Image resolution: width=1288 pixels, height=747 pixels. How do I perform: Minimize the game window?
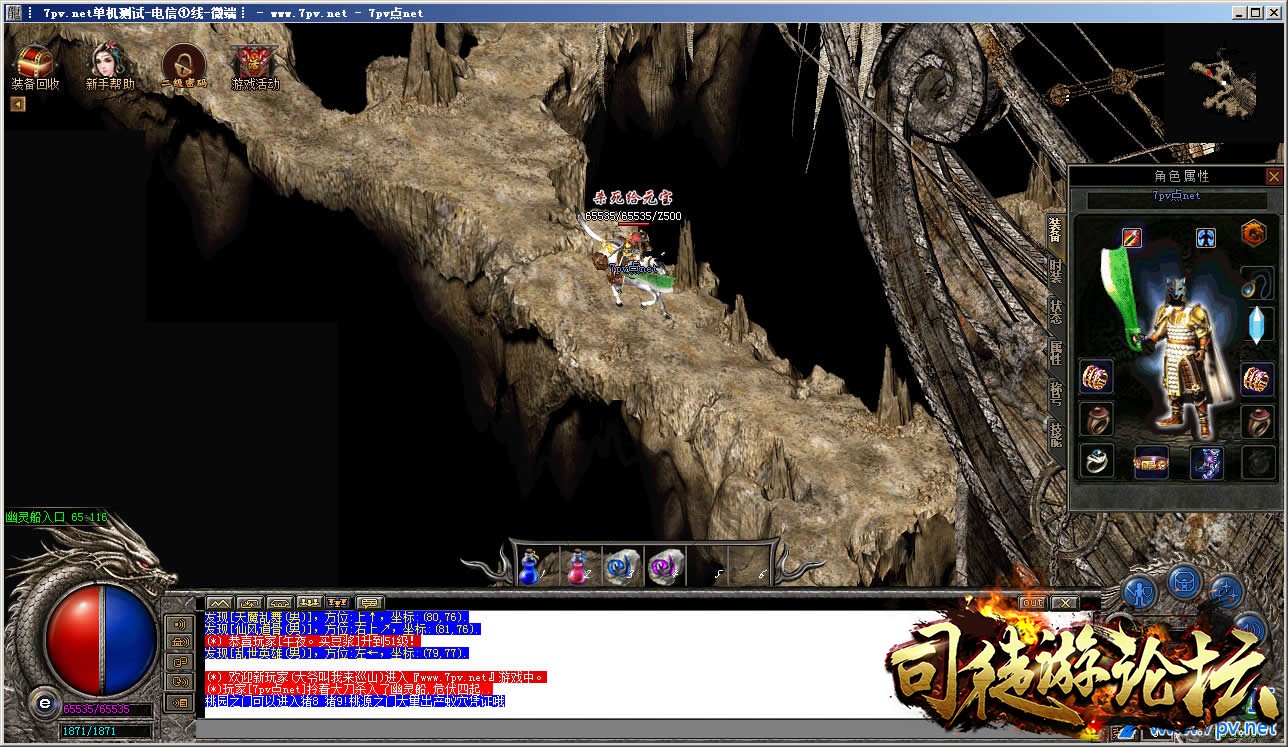pyautogui.click(x=1239, y=12)
